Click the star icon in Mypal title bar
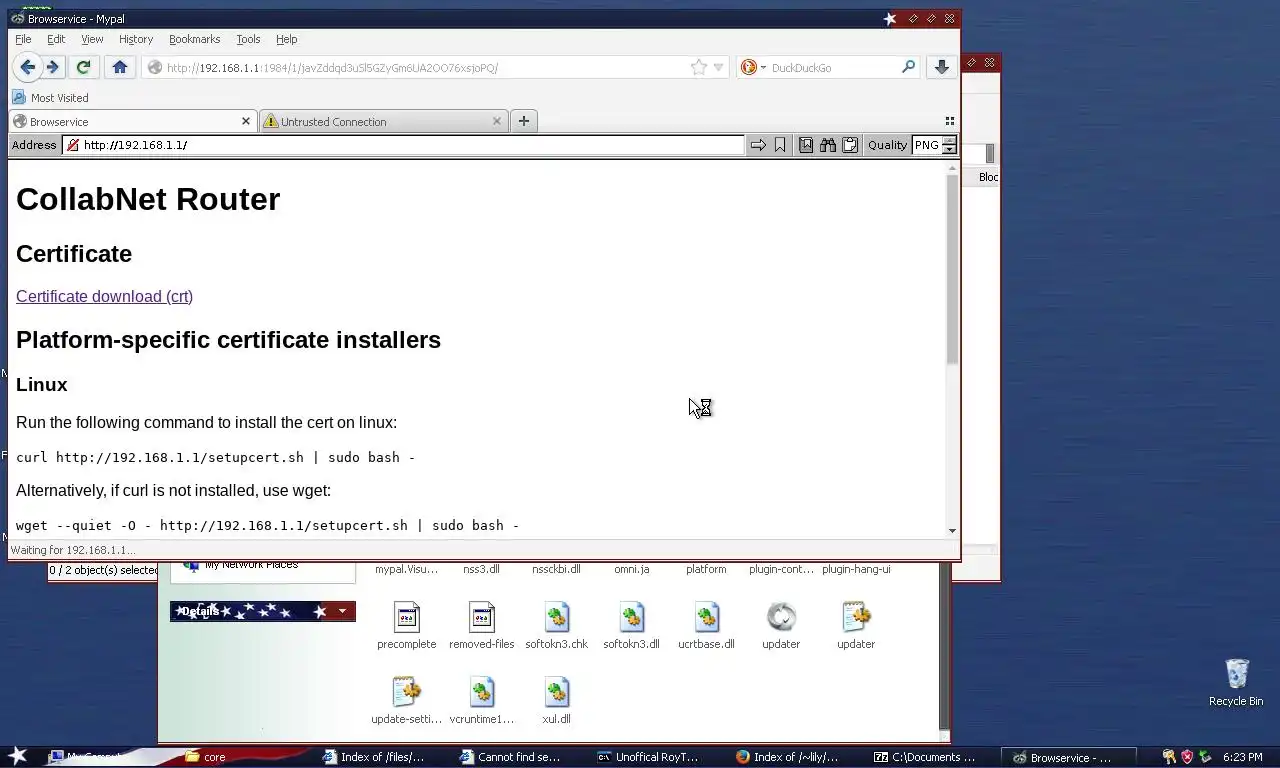Image resolution: width=1280 pixels, height=768 pixels. (x=890, y=18)
